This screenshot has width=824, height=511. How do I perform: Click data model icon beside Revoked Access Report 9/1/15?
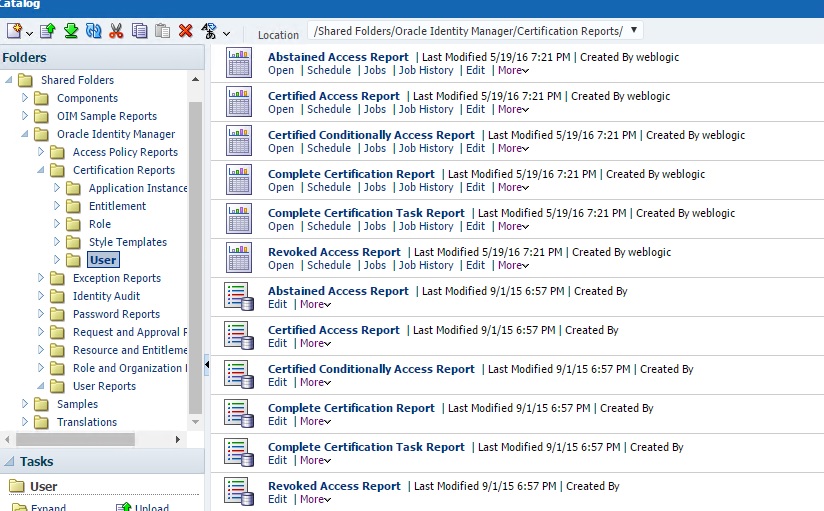click(239, 491)
